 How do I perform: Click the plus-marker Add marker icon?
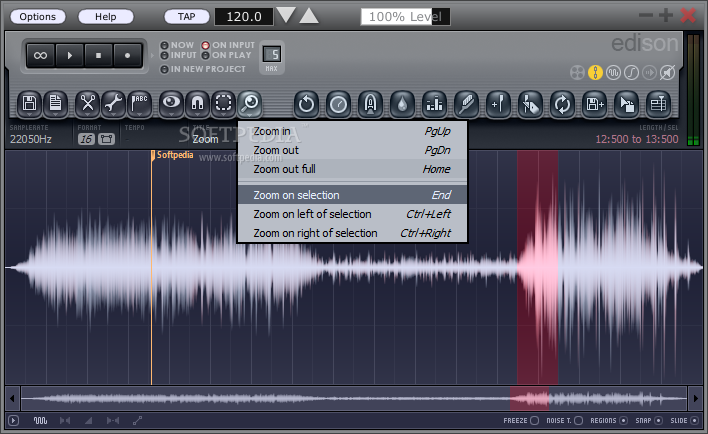click(498, 104)
